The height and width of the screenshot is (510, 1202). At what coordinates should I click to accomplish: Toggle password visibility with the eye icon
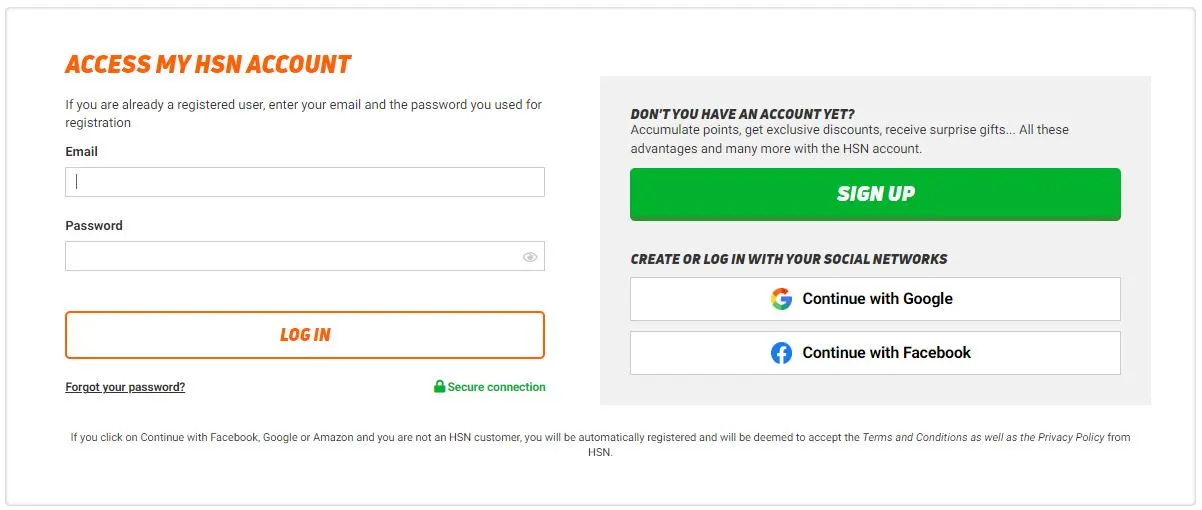530,257
